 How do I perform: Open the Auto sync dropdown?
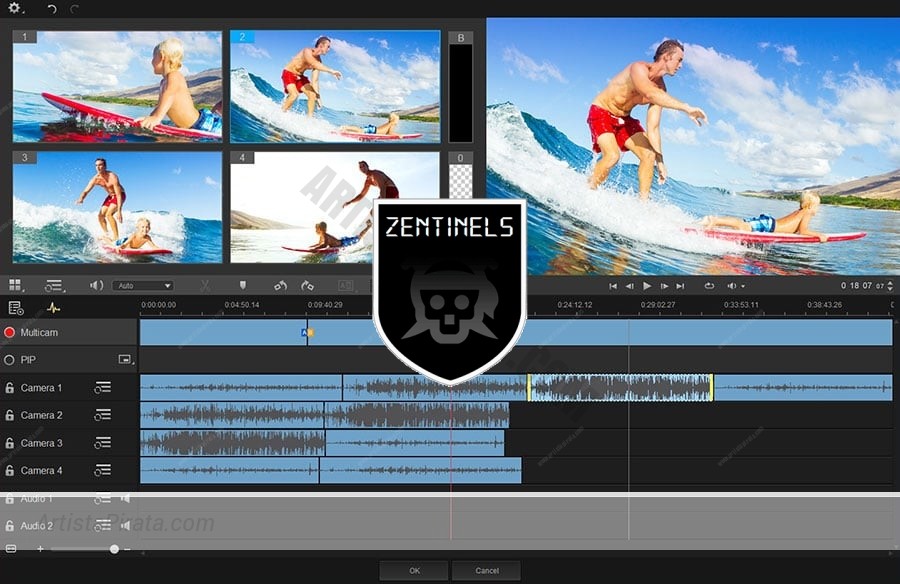(x=142, y=285)
